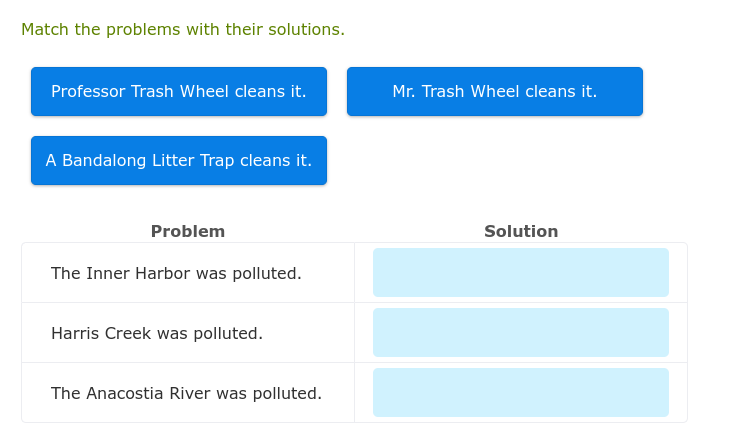Click the Solution column header

click(521, 232)
